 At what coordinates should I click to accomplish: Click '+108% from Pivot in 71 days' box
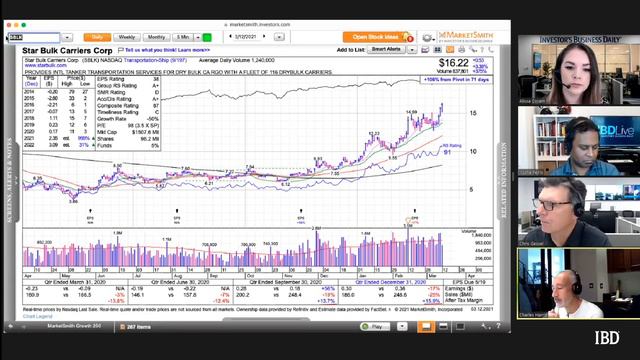point(456,80)
